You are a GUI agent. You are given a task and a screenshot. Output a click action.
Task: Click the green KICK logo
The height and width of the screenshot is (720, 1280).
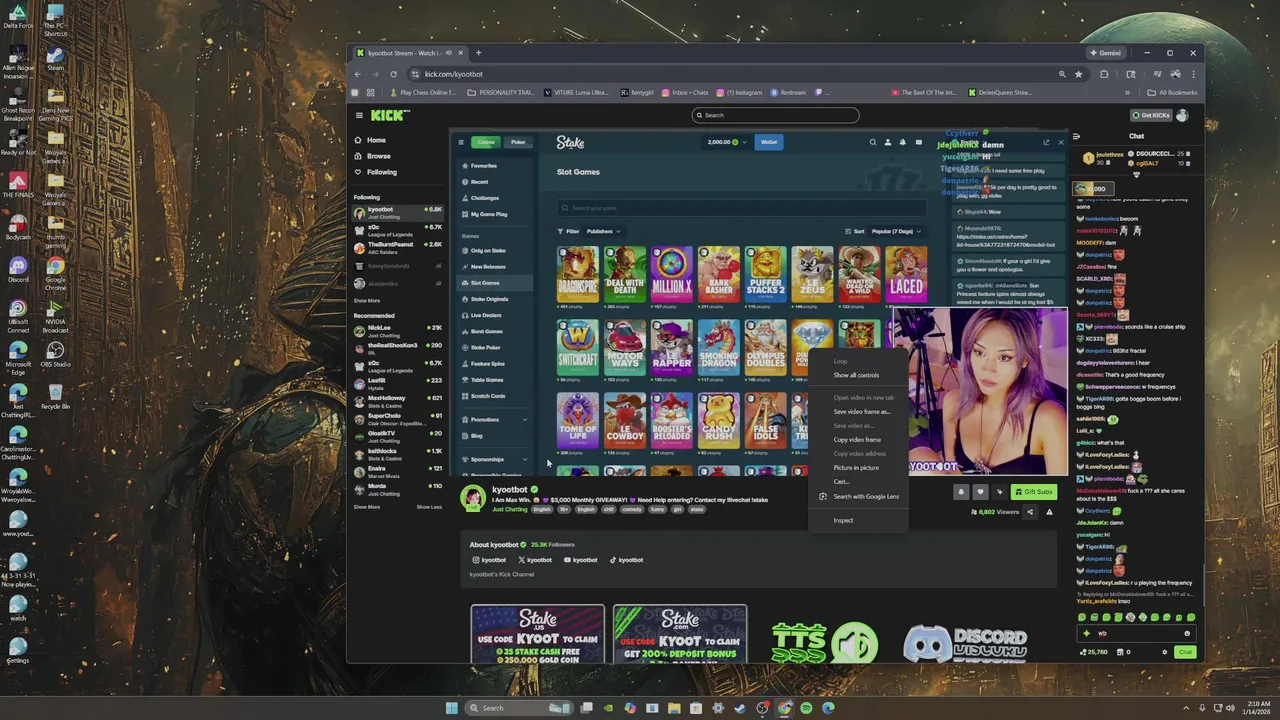click(x=390, y=115)
